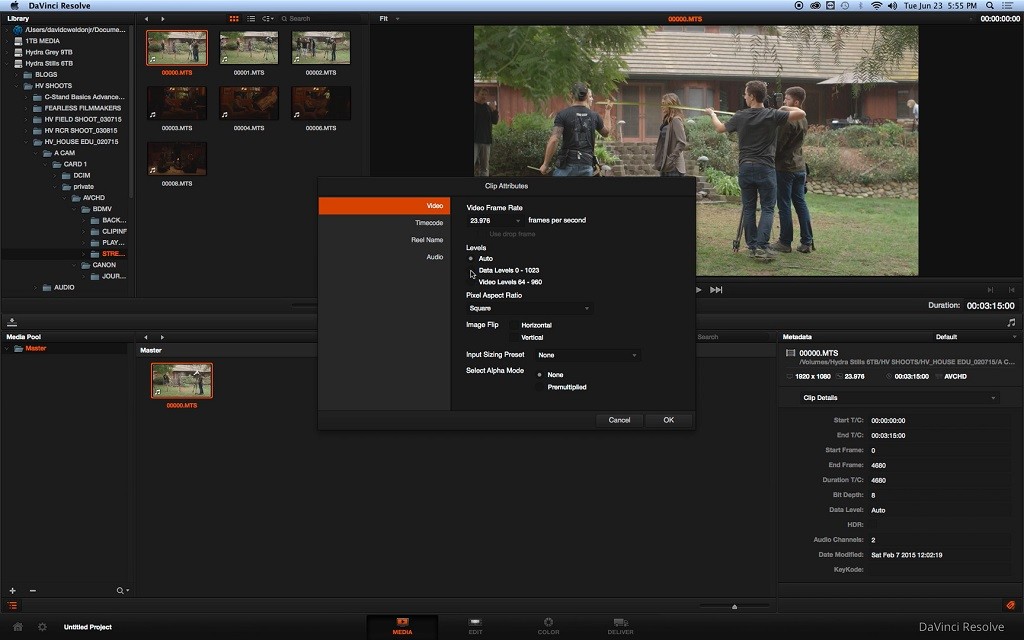Add a new bin with plus icon
Viewport: 1024px width, 640px height.
(x=12, y=590)
